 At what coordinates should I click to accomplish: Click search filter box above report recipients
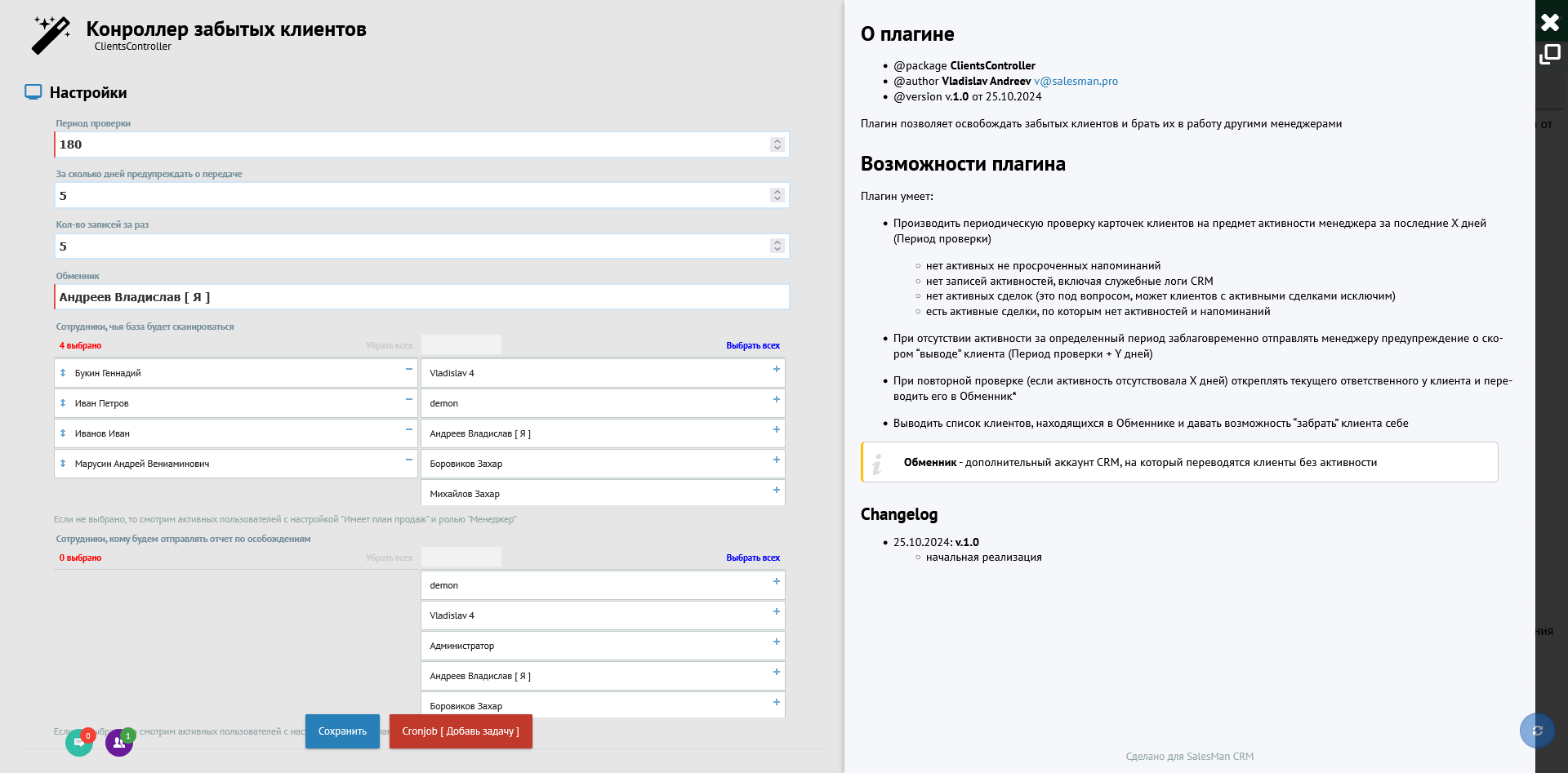(x=461, y=557)
